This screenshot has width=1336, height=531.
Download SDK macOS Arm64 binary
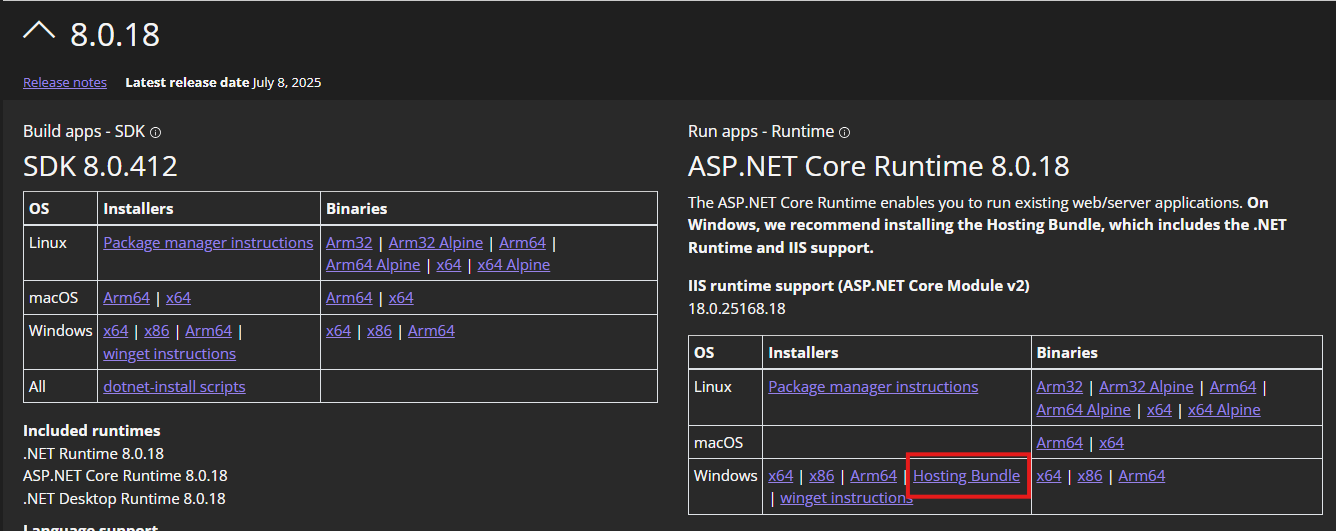point(349,297)
